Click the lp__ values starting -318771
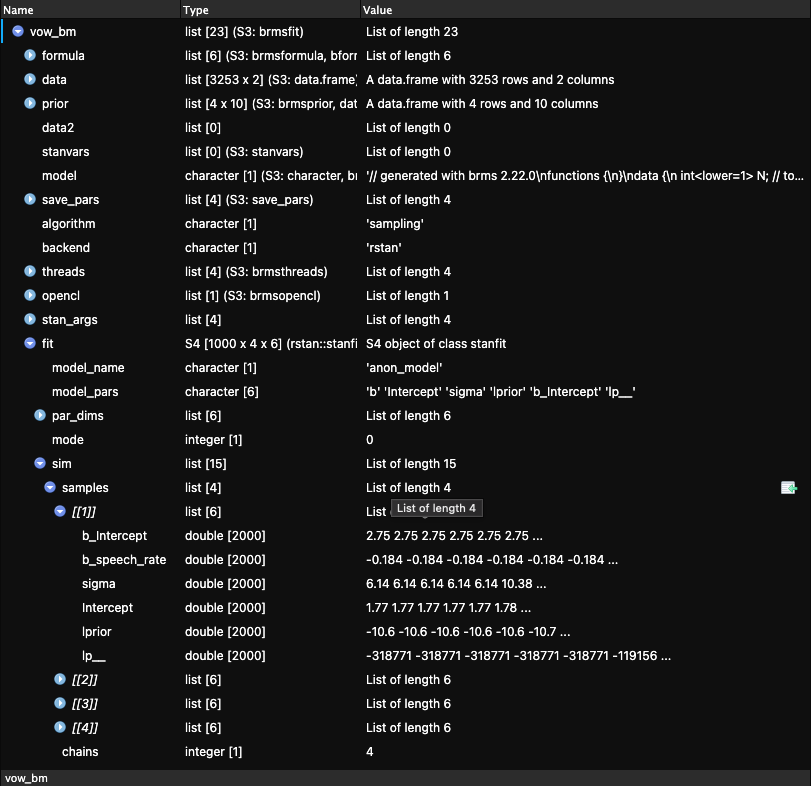811x786 pixels. click(518, 656)
